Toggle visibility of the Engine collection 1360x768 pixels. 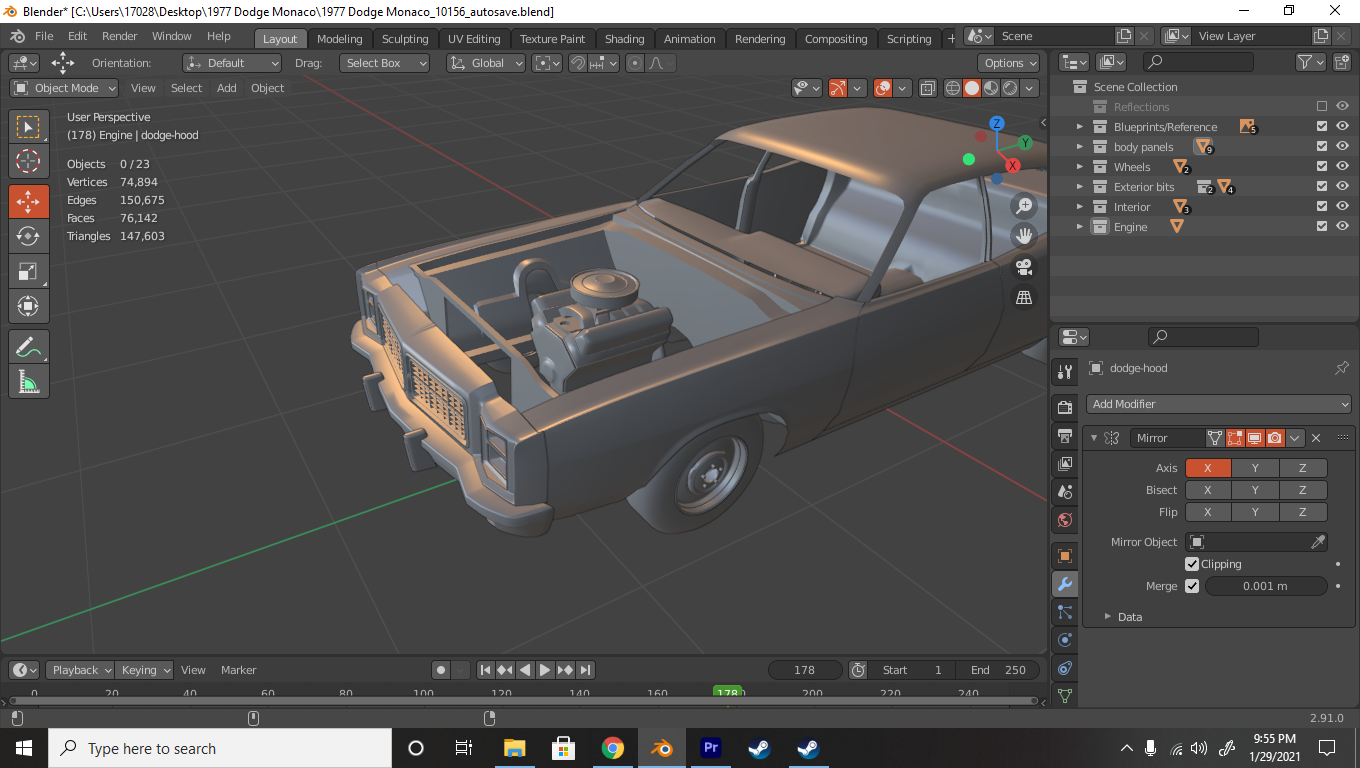(x=1342, y=227)
